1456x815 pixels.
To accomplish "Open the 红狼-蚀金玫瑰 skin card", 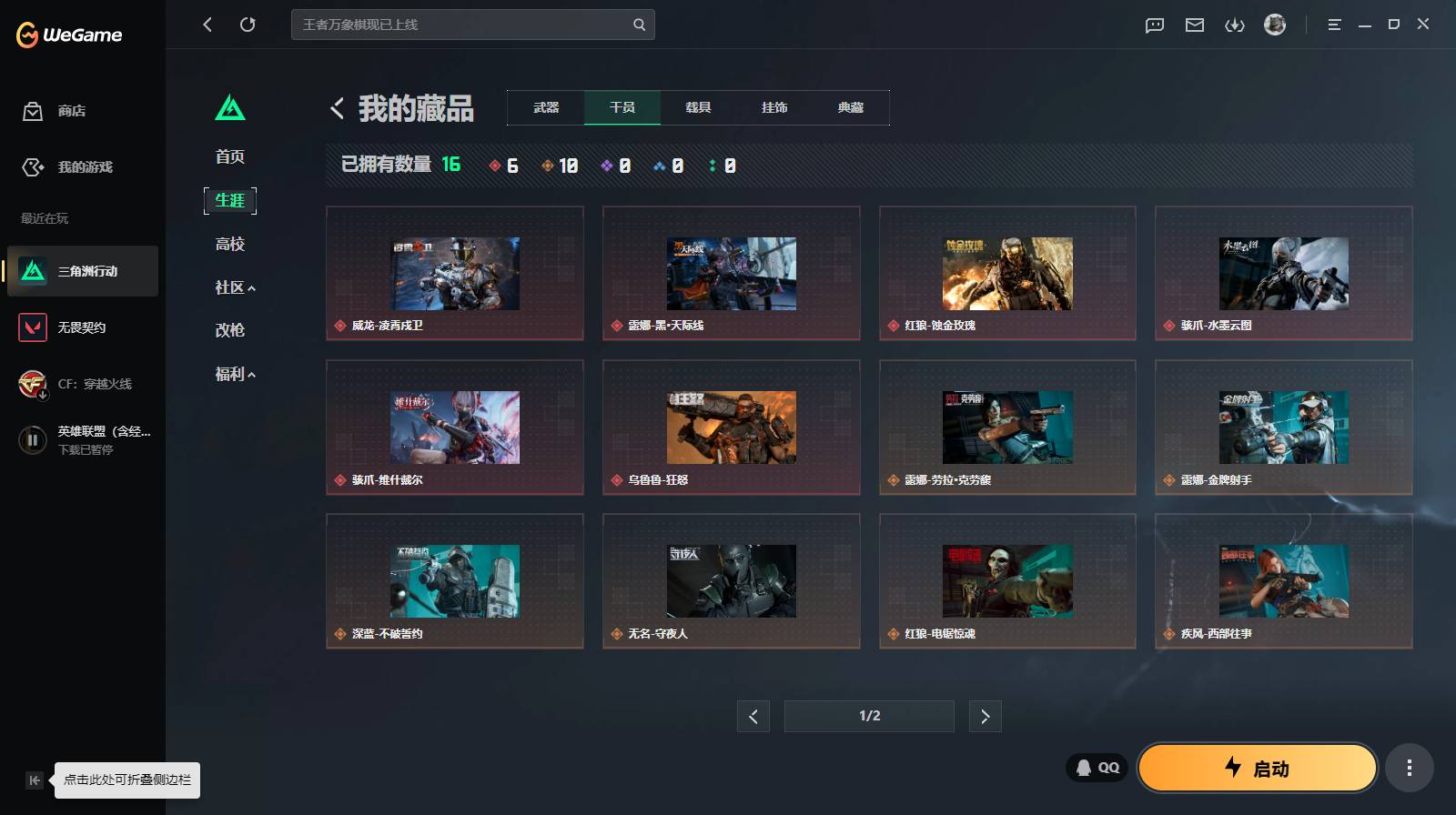I will (1007, 273).
